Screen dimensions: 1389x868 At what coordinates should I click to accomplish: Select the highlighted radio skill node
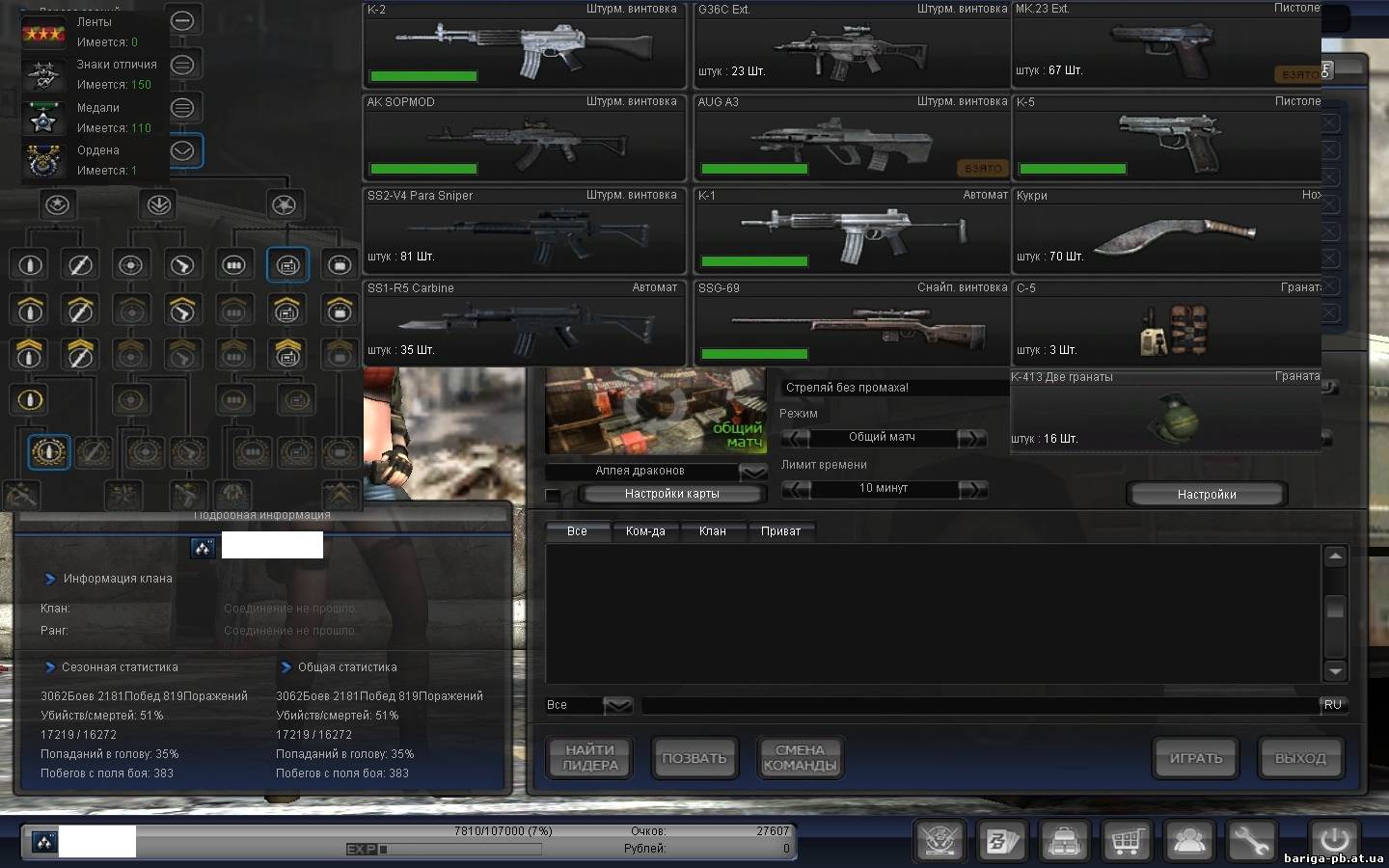click(287, 264)
